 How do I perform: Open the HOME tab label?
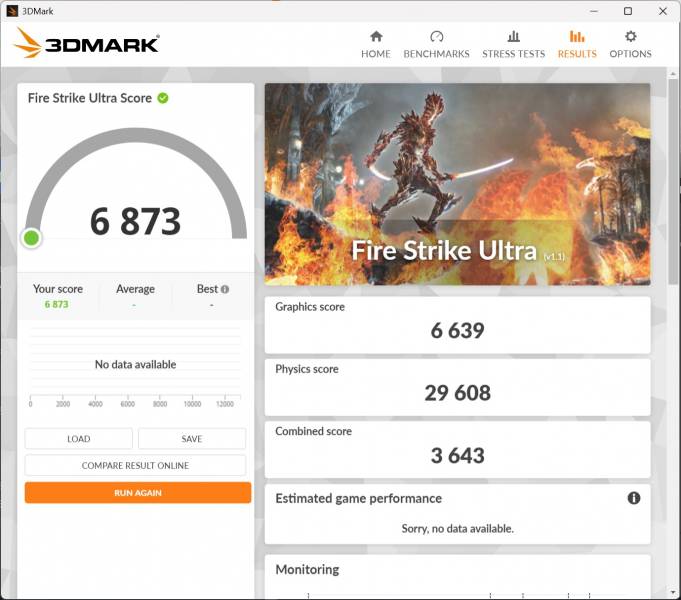tap(376, 54)
